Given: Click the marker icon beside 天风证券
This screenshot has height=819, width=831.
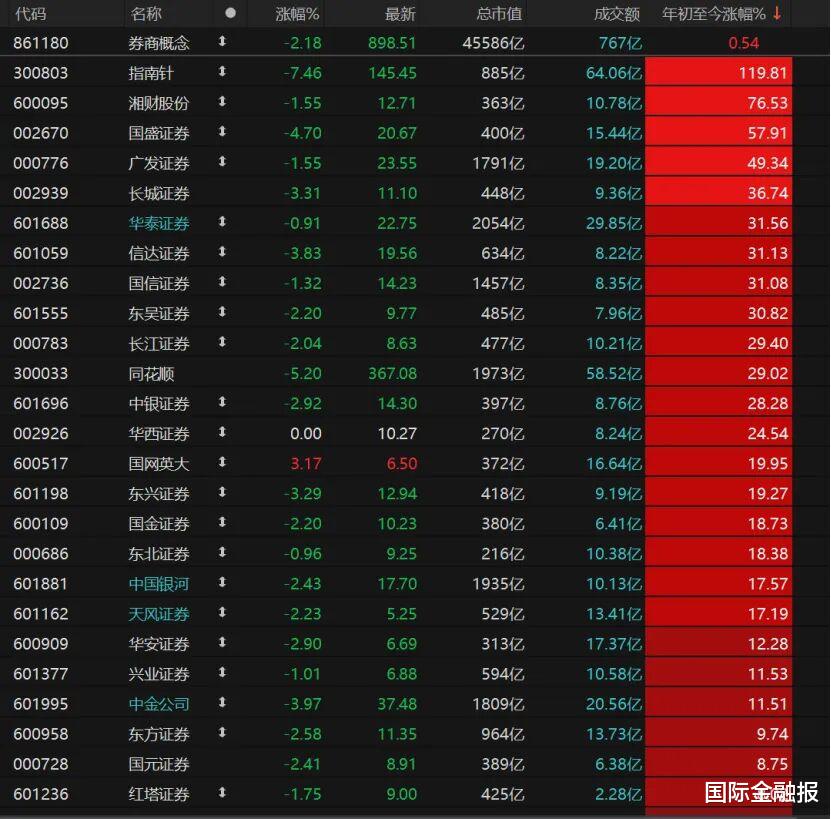Looking at the screenshot, I should tap(222, 612).
